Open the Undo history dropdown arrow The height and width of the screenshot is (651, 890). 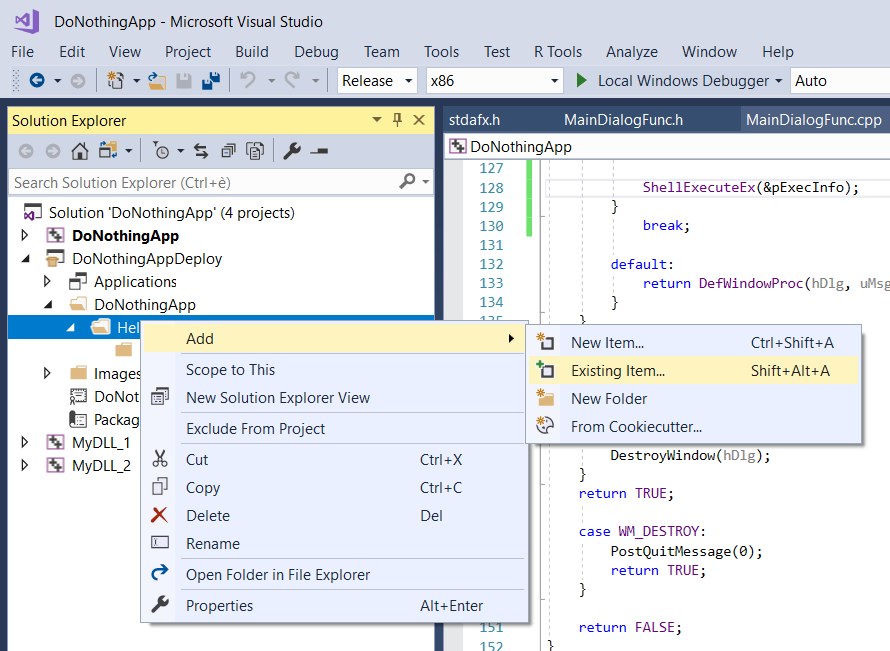click(x=271, y=81)
